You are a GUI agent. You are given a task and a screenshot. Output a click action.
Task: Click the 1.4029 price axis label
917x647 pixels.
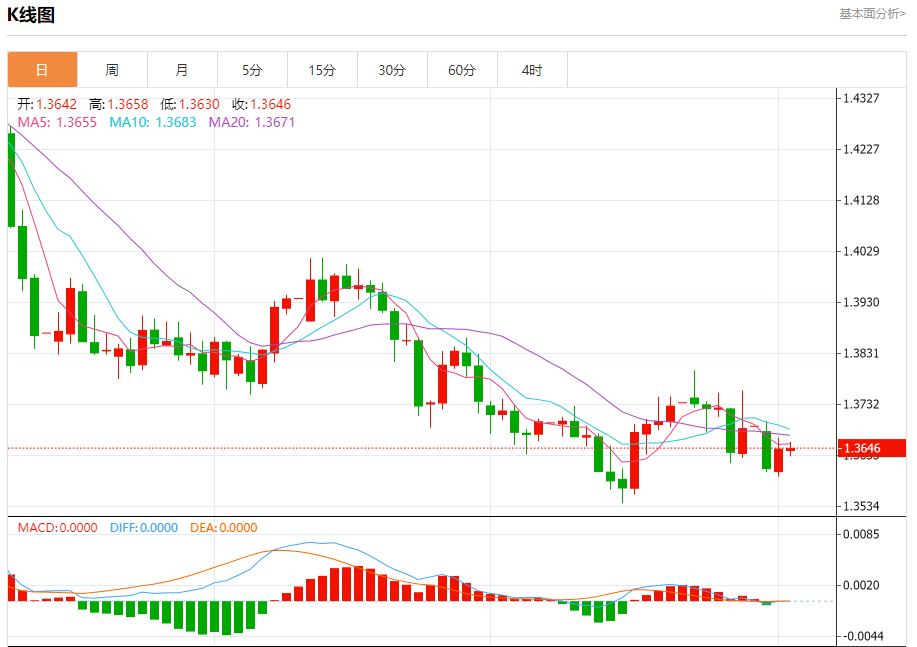861,251
